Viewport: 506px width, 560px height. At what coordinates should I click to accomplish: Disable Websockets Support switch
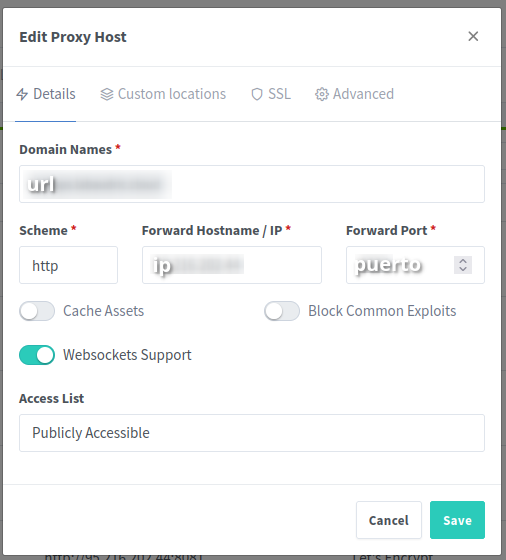pos(37,355)
